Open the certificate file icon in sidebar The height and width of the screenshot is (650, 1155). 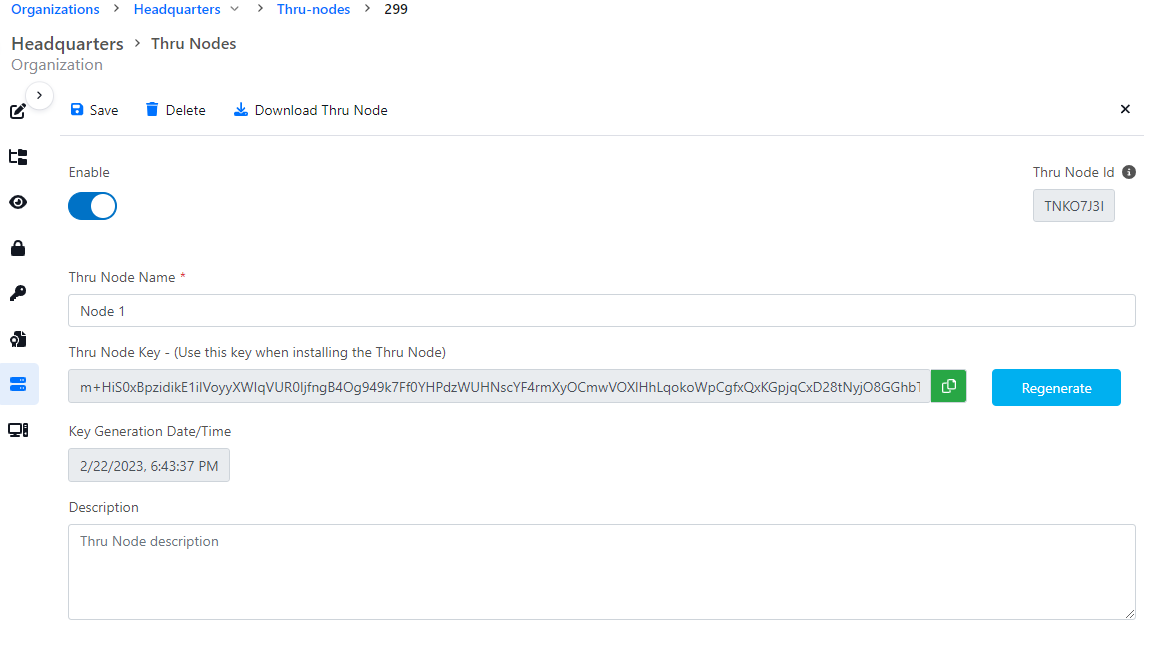pyautogui.click(x=18, y=339)
